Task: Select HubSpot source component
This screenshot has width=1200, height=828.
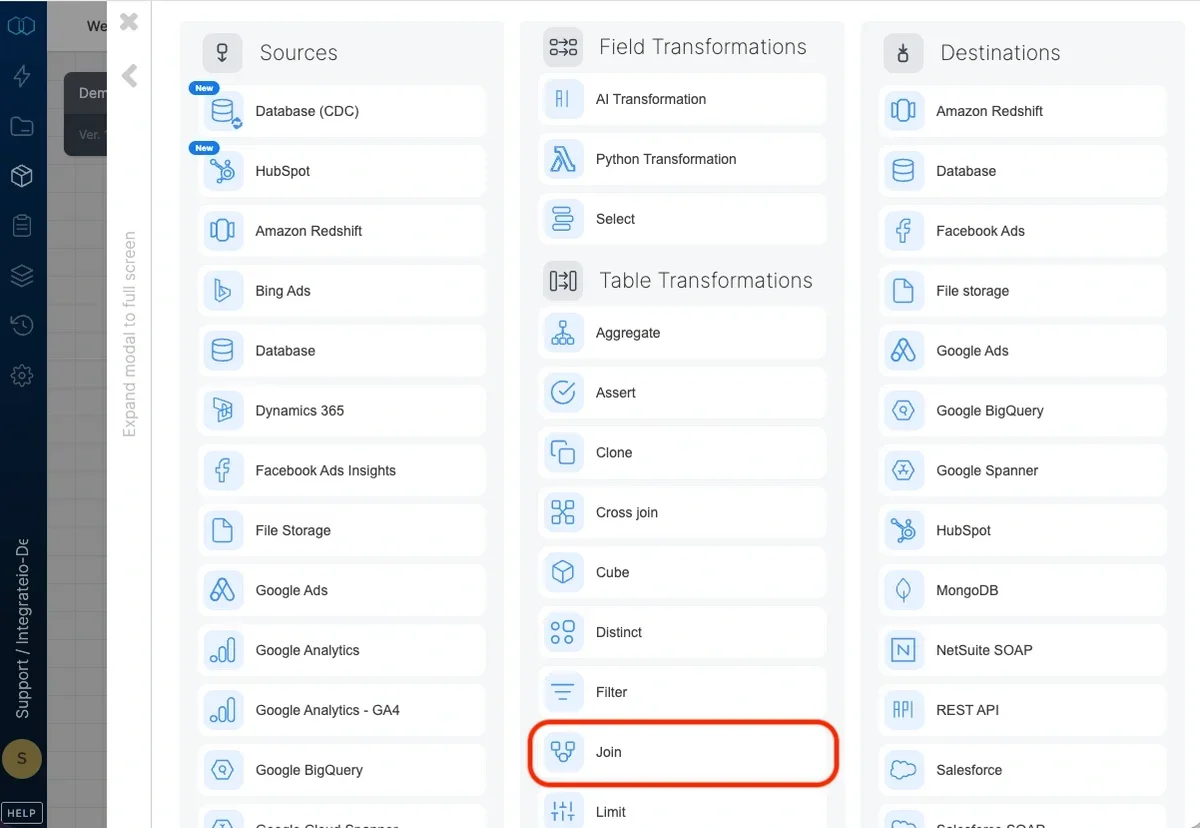Action: click(342, 171)
